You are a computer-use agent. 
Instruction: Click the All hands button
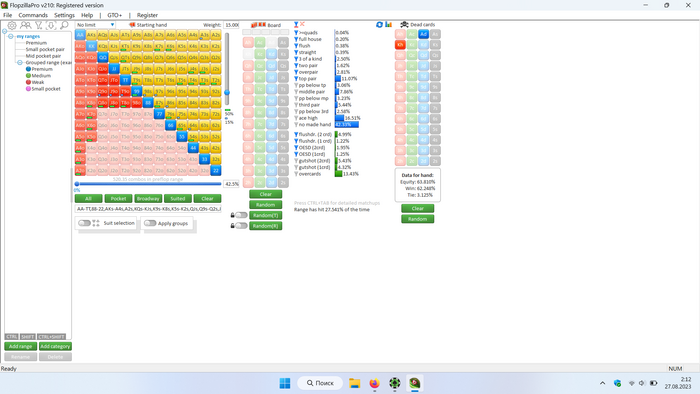[x=88, y=199]
